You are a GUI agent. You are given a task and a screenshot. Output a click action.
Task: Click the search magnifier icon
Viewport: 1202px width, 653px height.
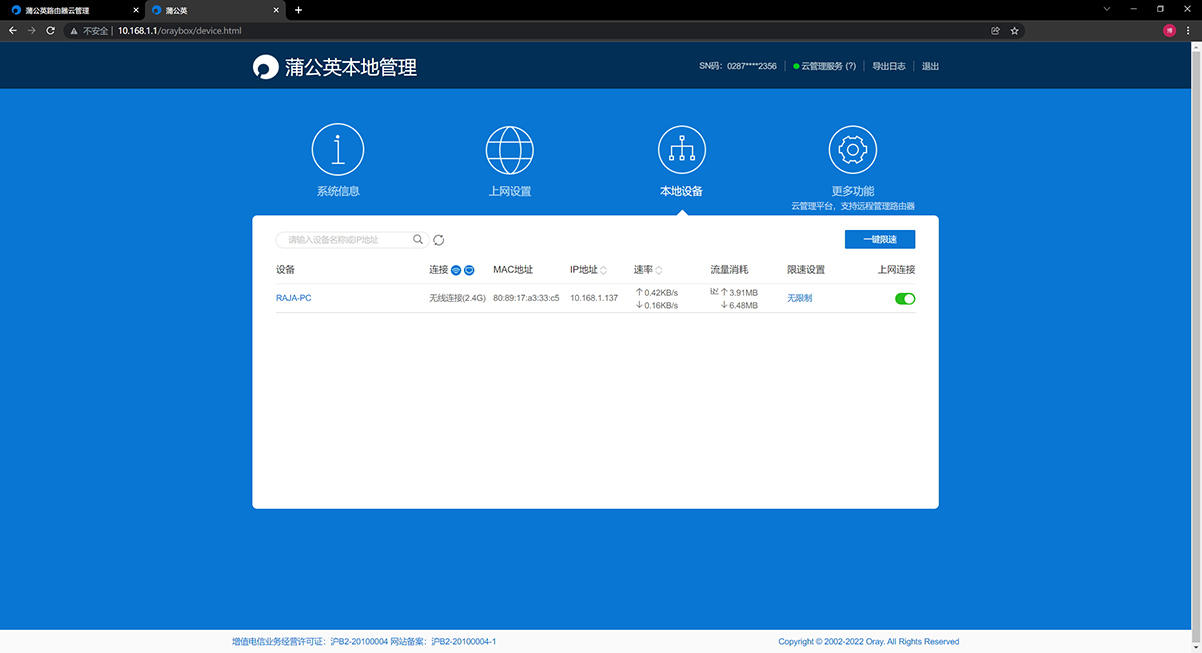click(418, 239)
